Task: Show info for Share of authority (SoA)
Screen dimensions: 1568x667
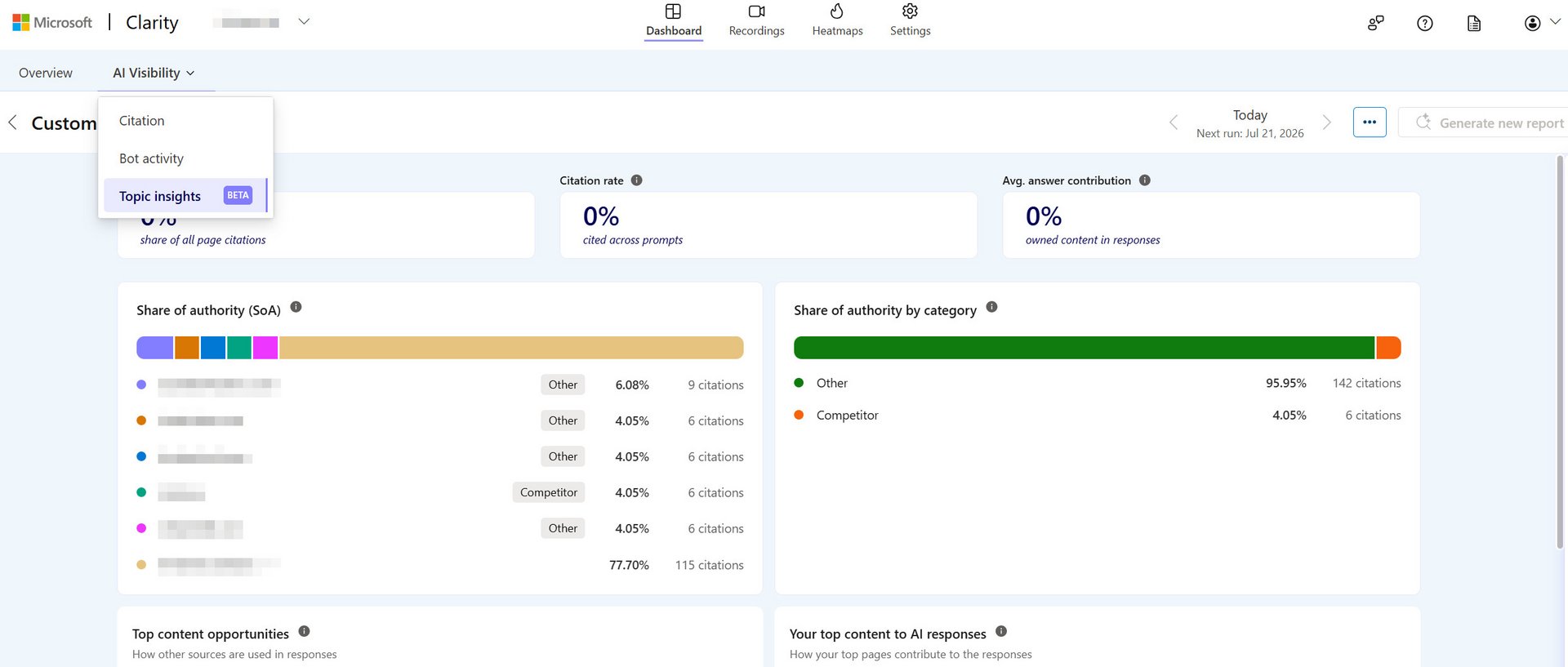Action: pos(296,307)
